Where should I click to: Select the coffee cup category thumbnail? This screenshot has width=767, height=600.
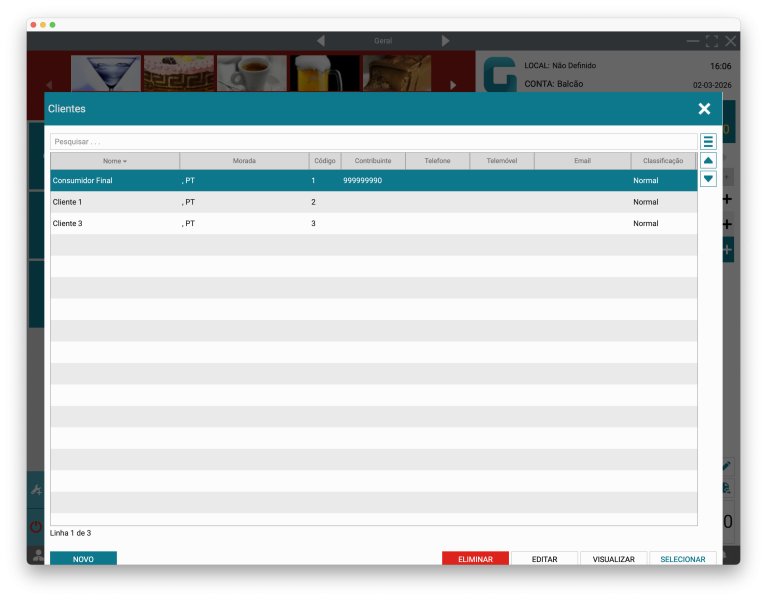click(252, 74)
